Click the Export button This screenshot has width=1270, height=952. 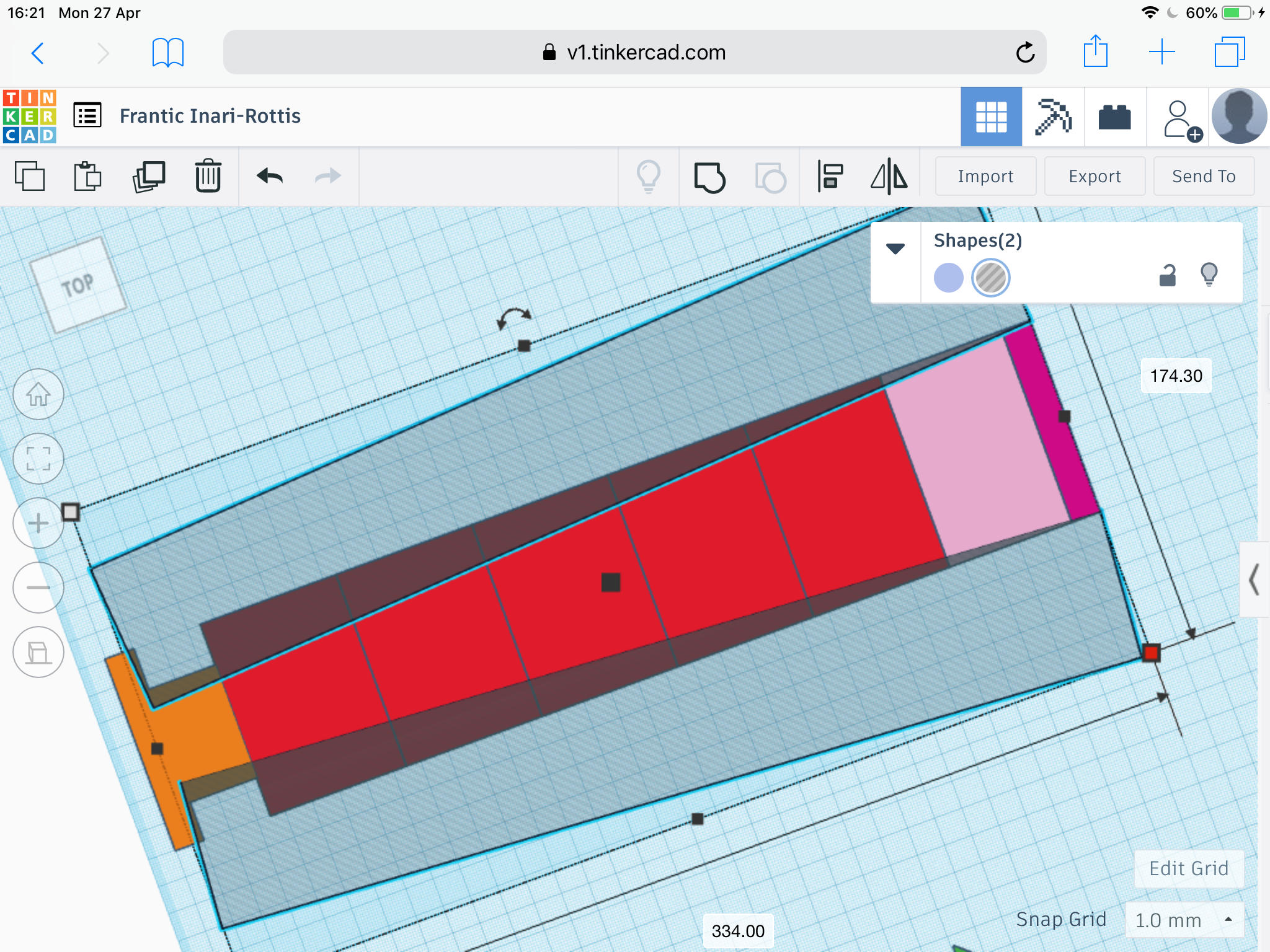pyautogui.click(x=1095, y=177)
